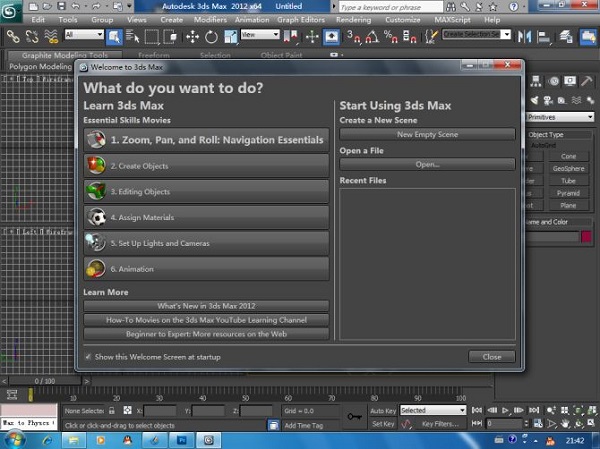600x449 pixels.
Task: Click the Add Time Tag label
Action: [x=303, y=425]
